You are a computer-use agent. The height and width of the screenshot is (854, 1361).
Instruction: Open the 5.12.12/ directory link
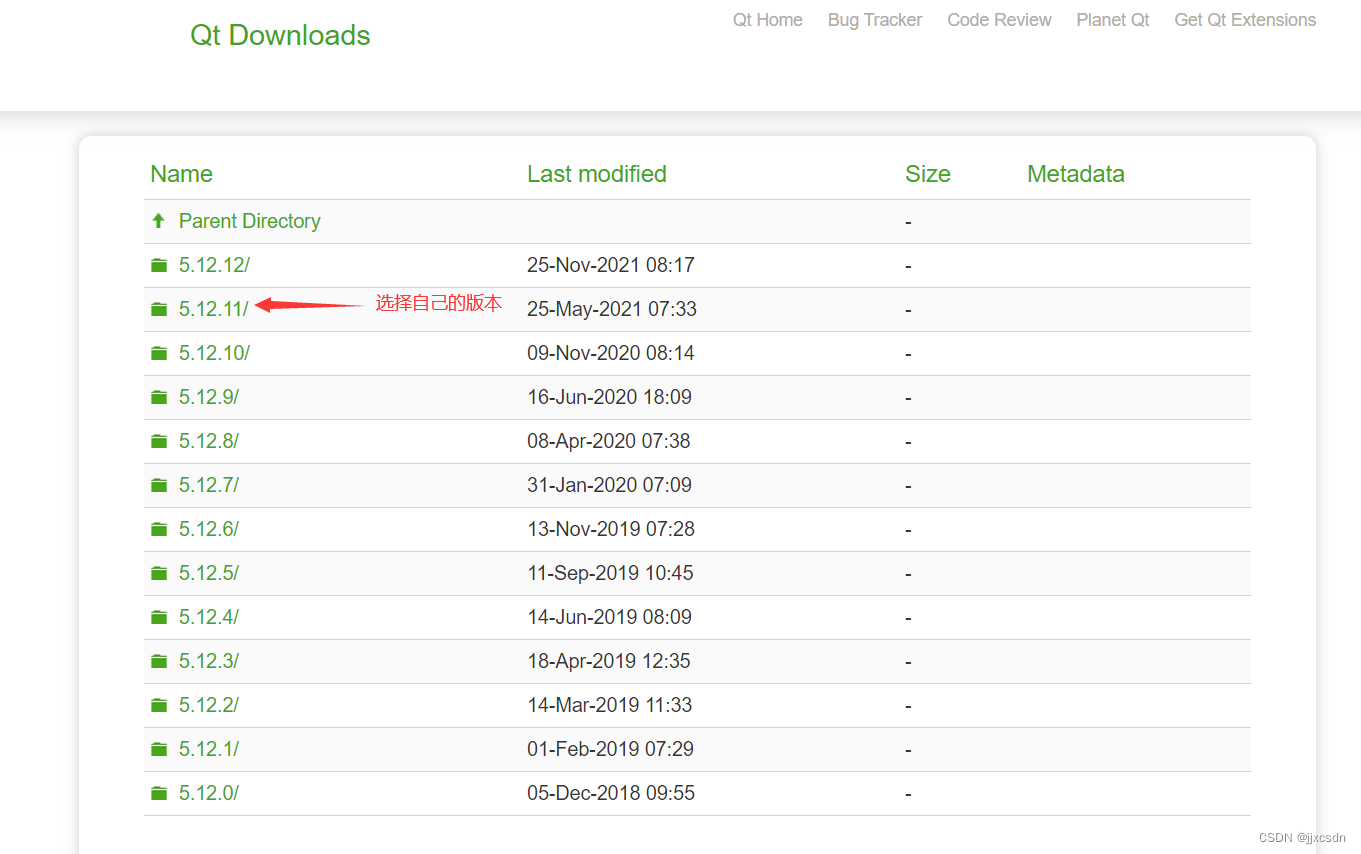click(x=214, y=265)
